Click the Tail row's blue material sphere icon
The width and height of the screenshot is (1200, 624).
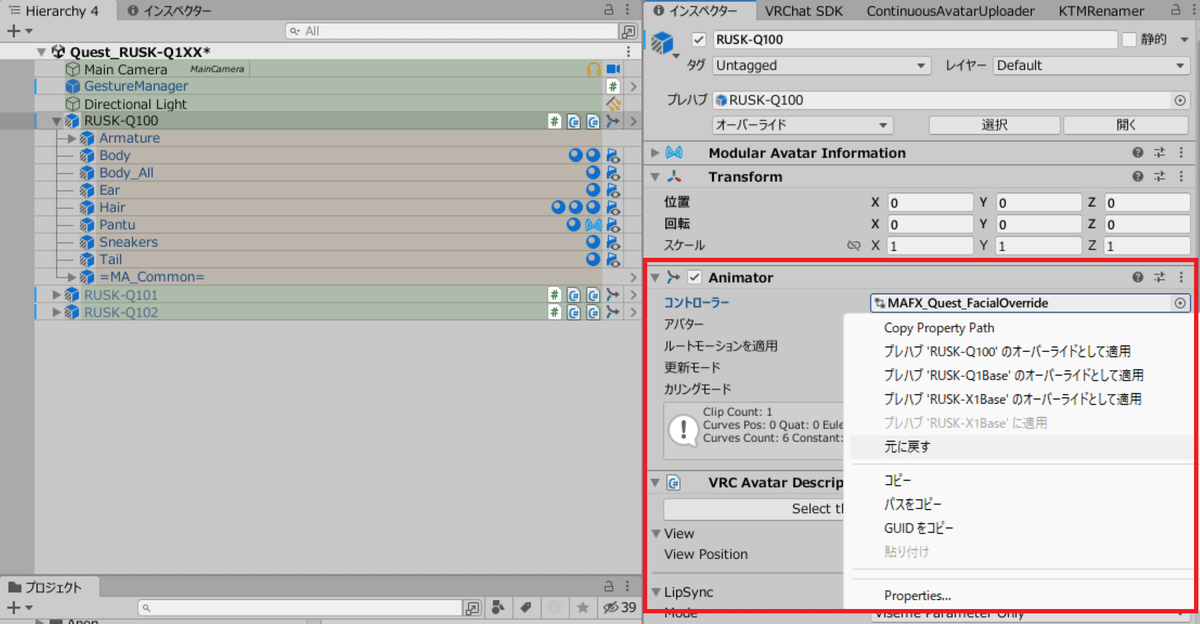tap(593, 259)
